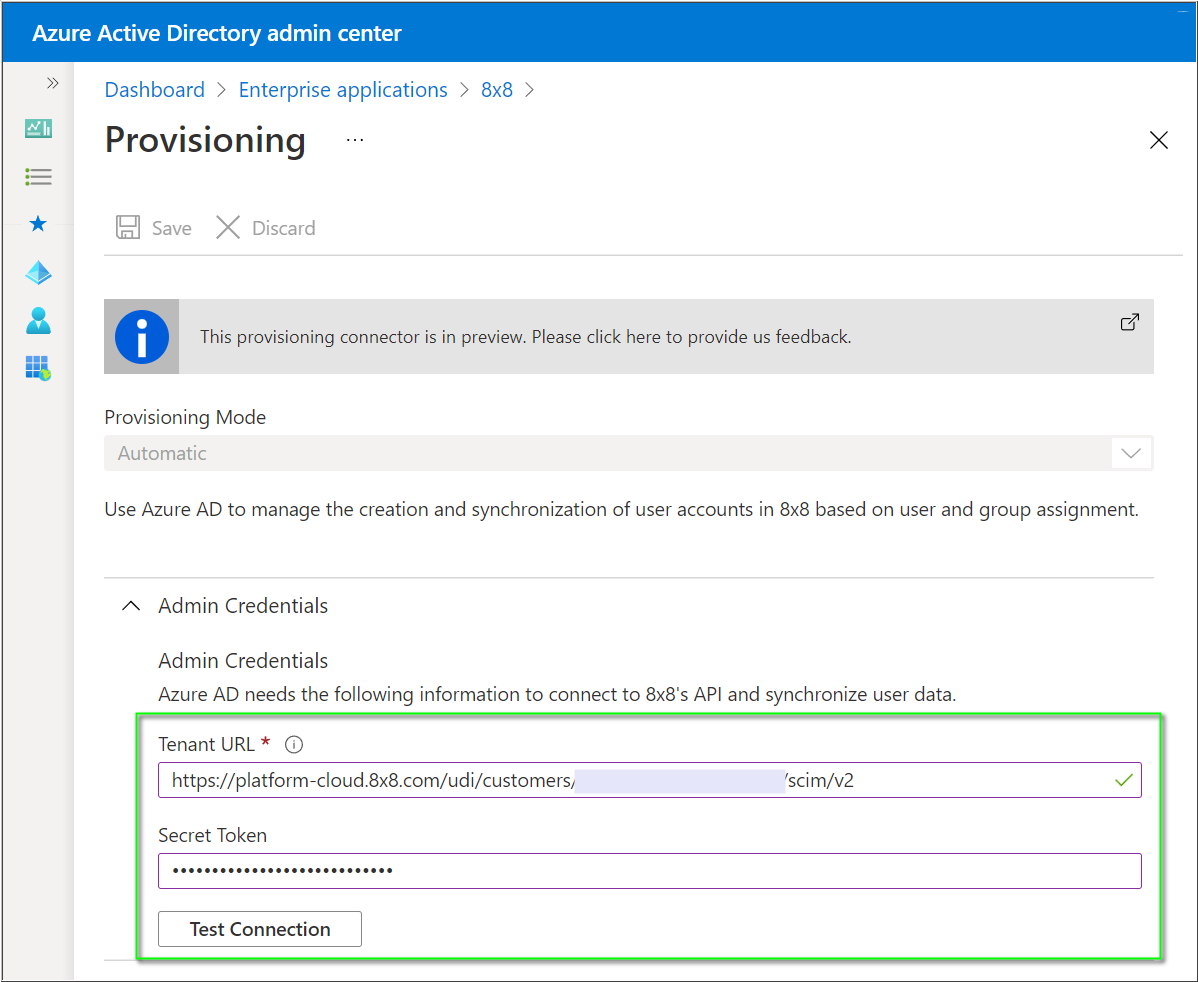Open Favorites star icon in sidebar

38,224
